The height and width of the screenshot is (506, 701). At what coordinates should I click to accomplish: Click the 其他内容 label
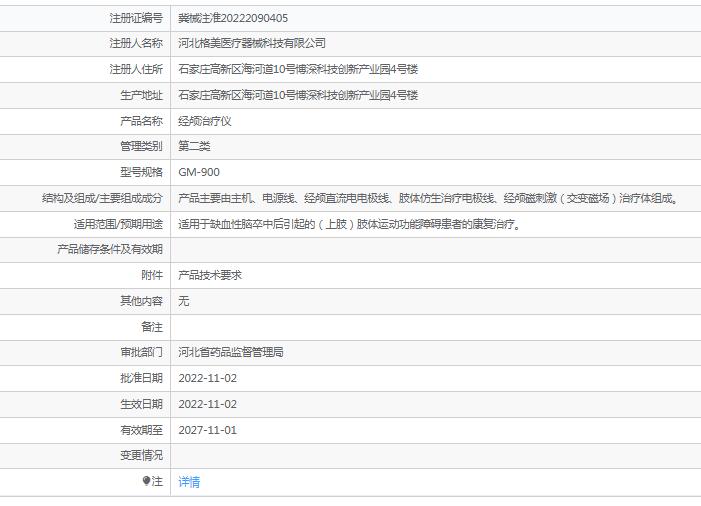(142, 301)
